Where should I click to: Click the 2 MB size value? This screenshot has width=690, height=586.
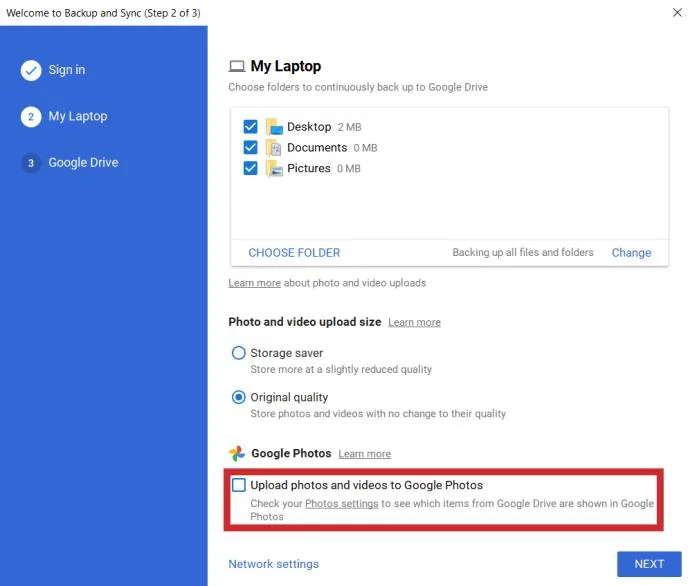pos(349,127)
